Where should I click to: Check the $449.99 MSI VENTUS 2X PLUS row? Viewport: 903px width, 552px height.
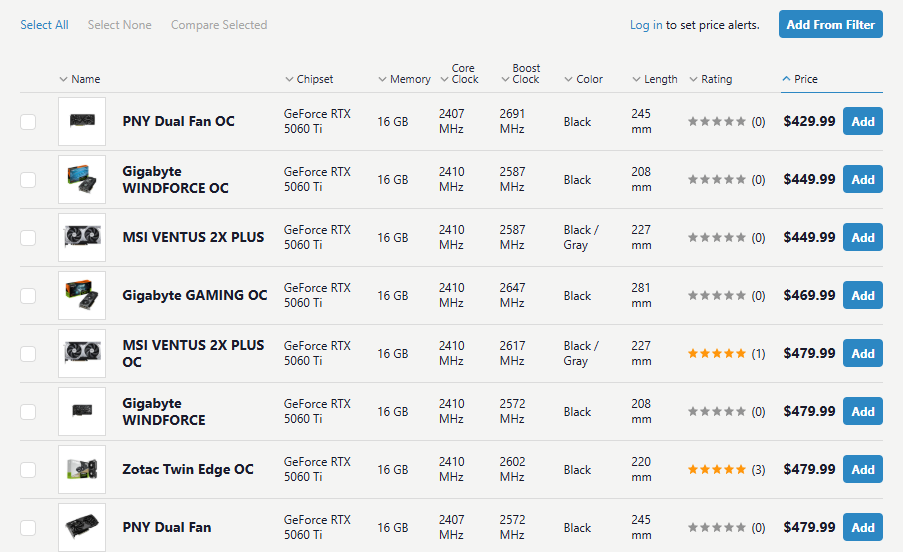(x=28, y=238)
